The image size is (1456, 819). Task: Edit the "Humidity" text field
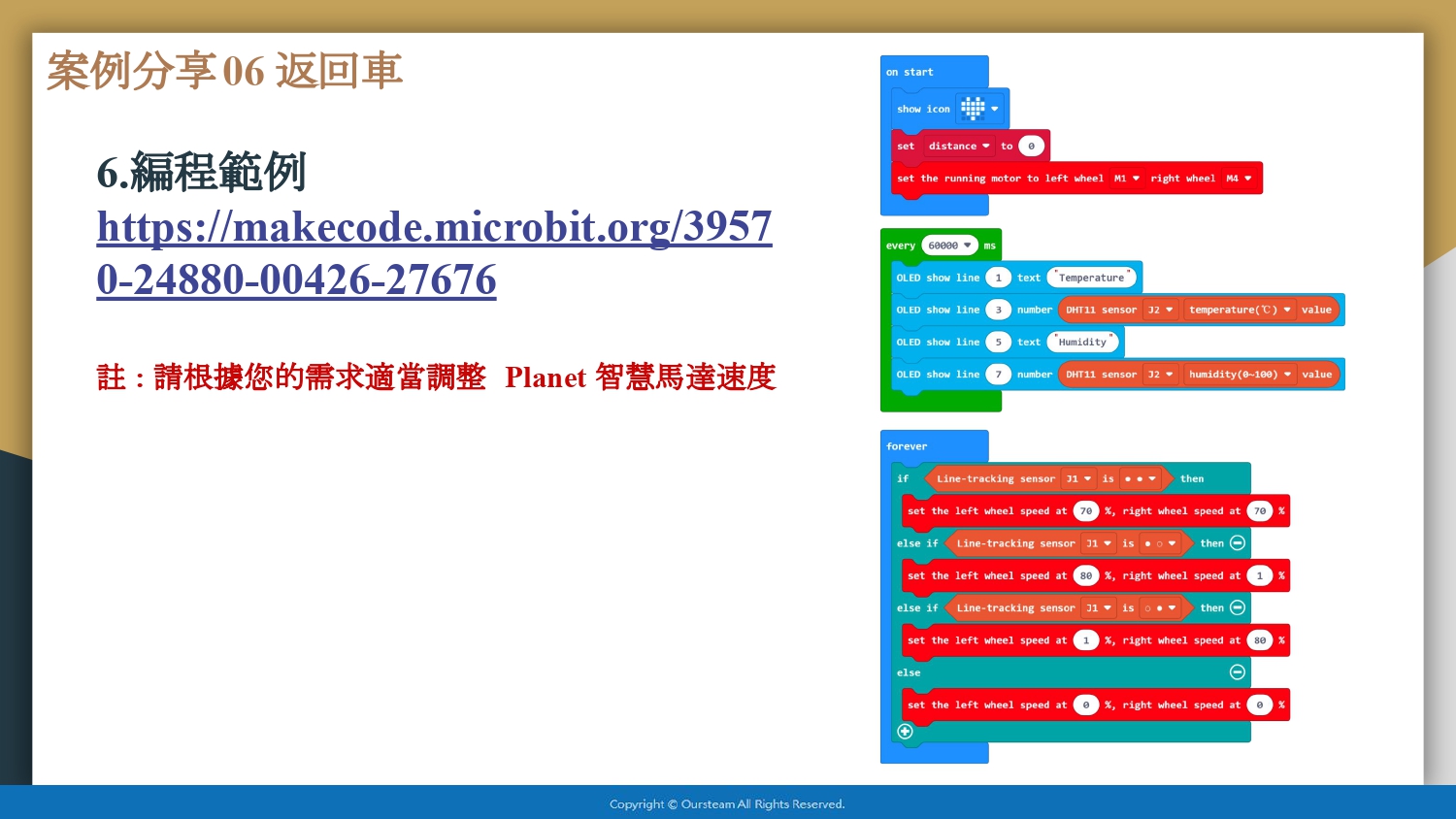point(1082,342)
